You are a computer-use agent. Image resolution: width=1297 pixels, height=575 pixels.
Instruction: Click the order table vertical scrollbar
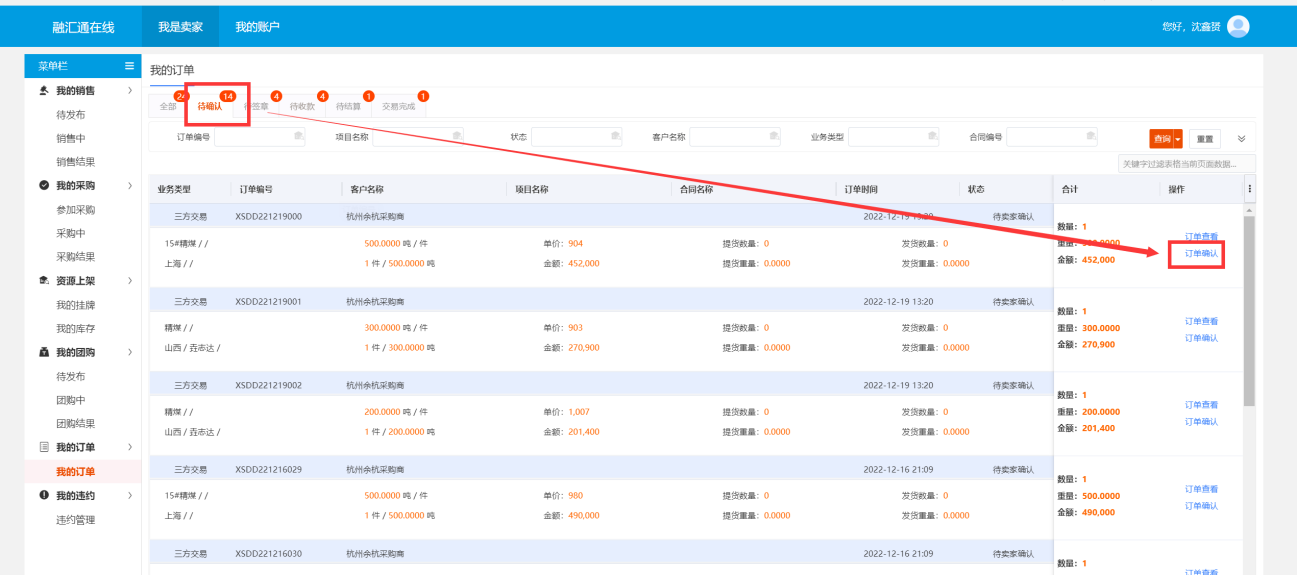click(1249, 310)
